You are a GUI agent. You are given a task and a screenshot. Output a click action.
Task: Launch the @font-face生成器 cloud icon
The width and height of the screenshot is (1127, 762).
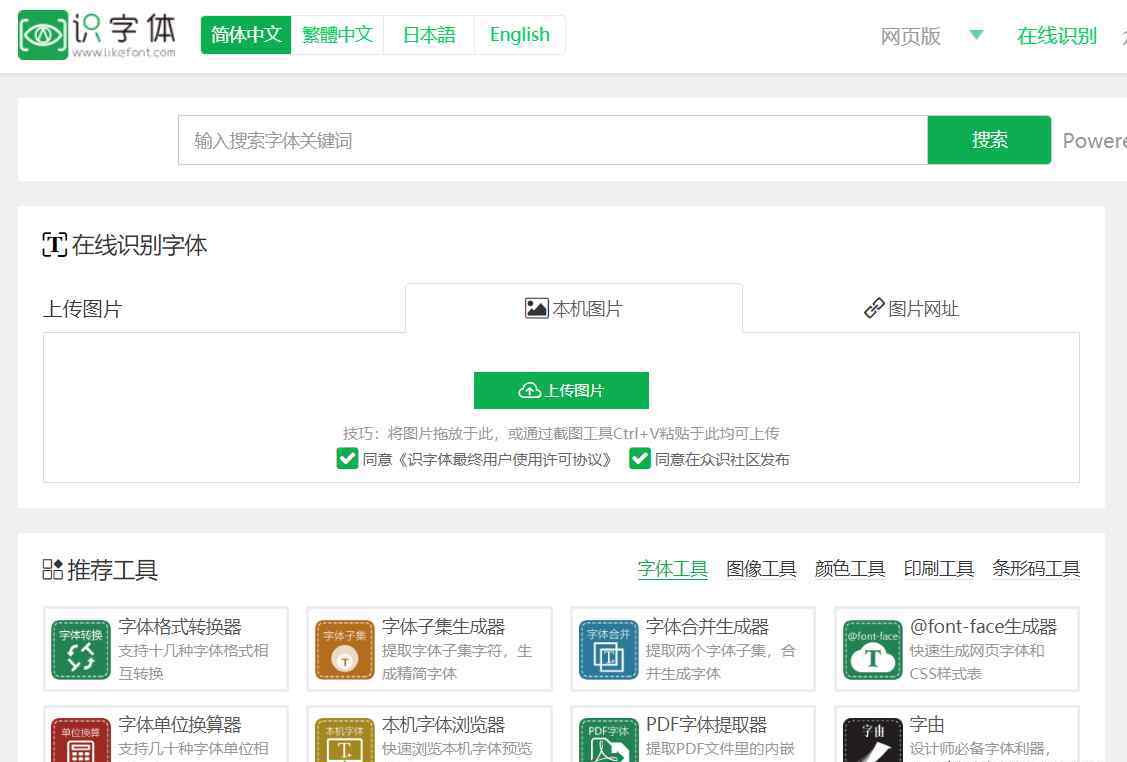click(x=873, y=650)
